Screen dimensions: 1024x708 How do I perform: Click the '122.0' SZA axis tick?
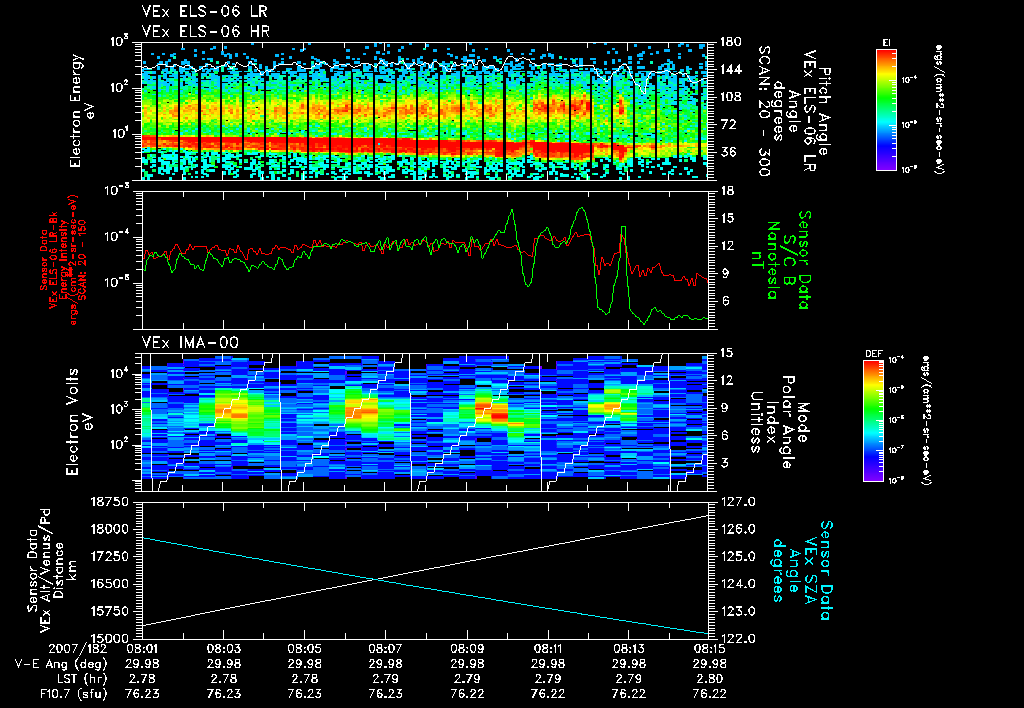click(738, 638)
